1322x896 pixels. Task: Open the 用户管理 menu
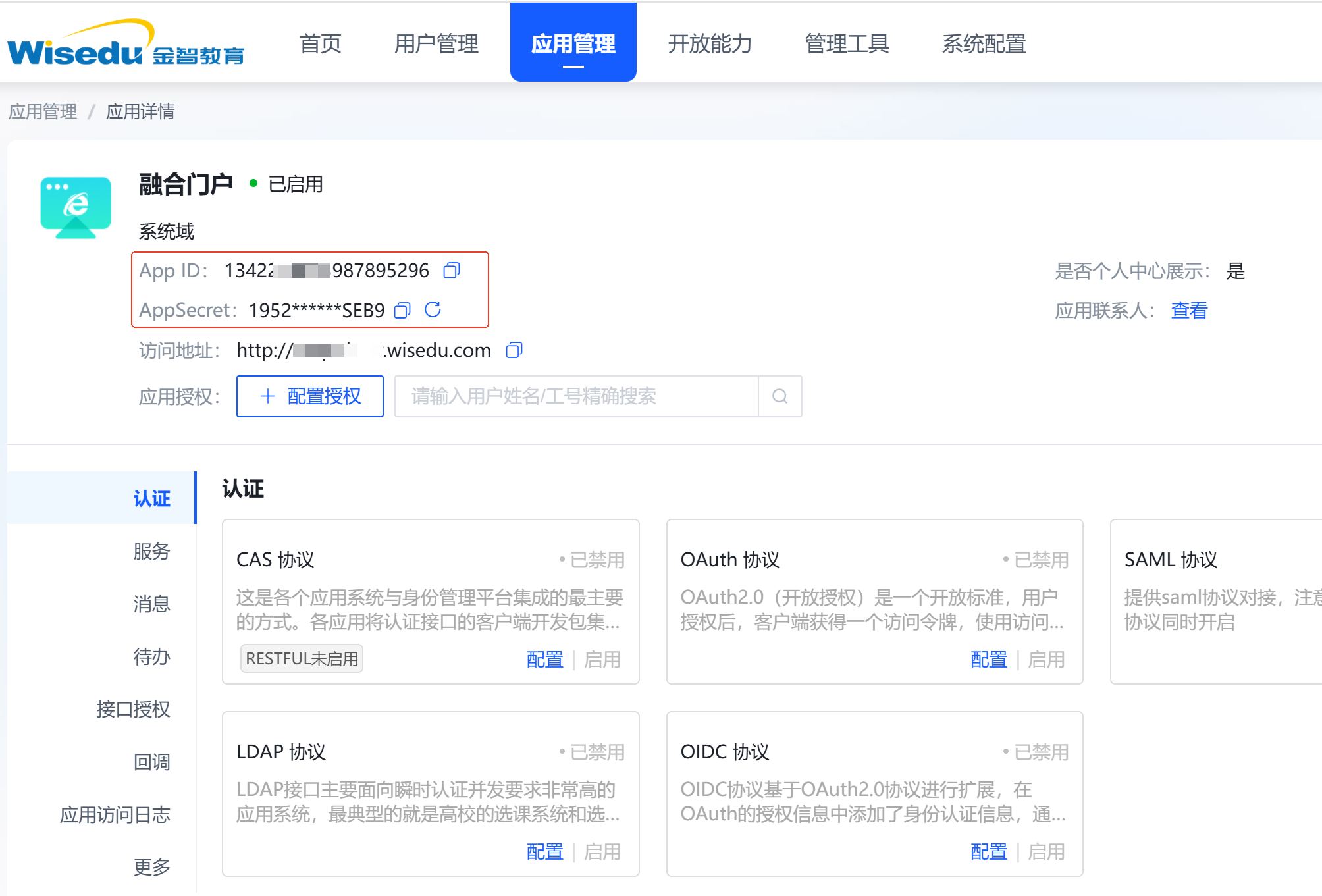[x=436, y=43]
